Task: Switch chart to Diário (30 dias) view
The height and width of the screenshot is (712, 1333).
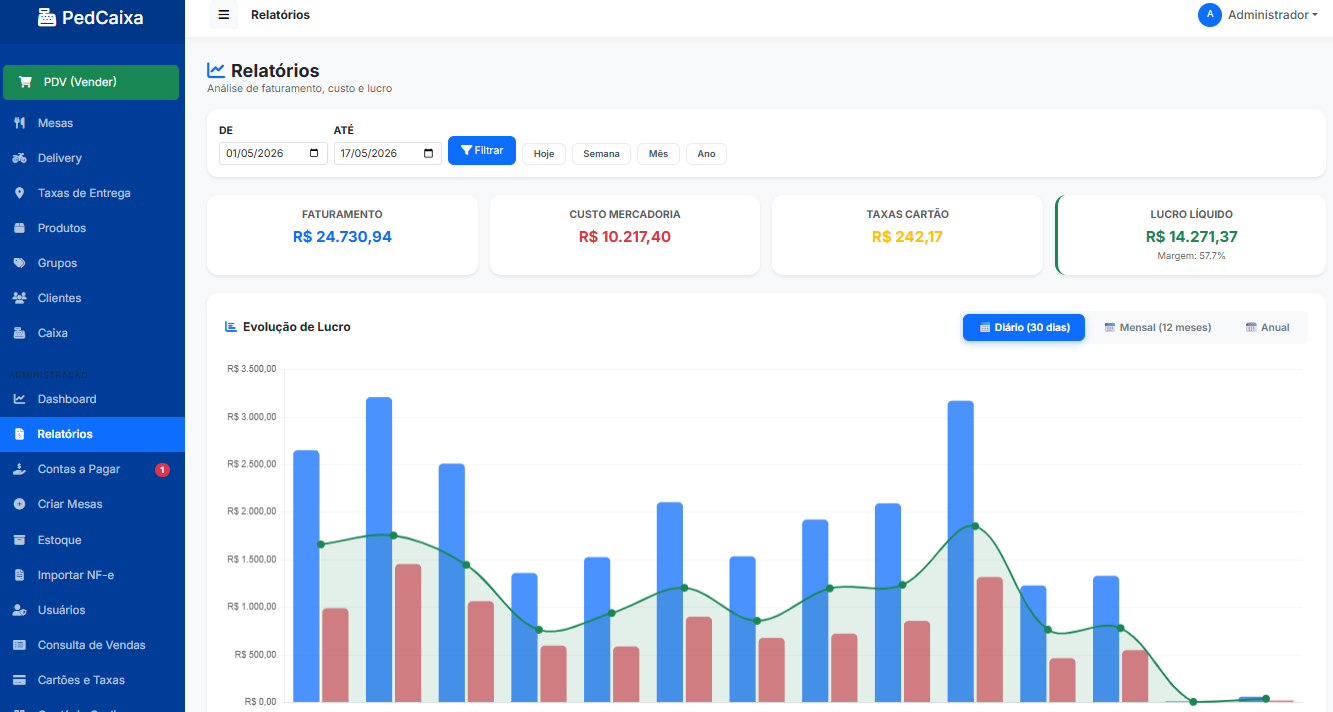Action: point(1024,327)
